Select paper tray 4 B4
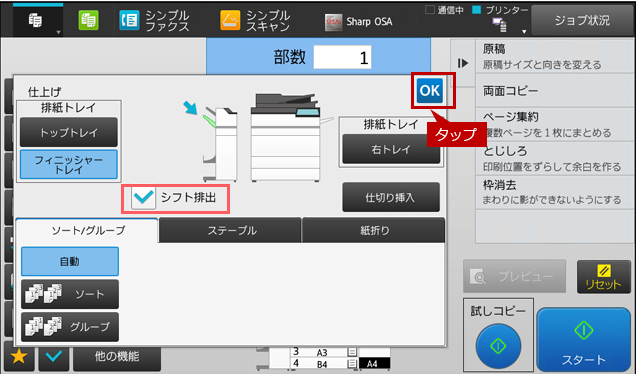The image size is (636, 374). pyautogui.click(x=324, y=363)
